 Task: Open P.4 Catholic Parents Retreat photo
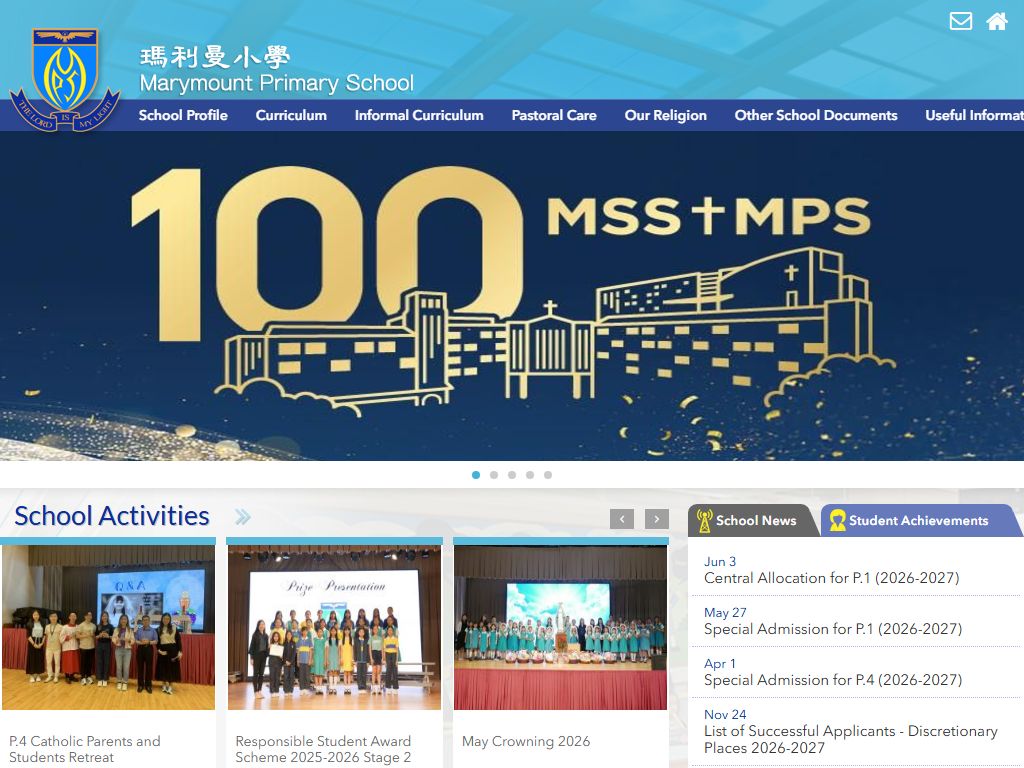[108, 628]
